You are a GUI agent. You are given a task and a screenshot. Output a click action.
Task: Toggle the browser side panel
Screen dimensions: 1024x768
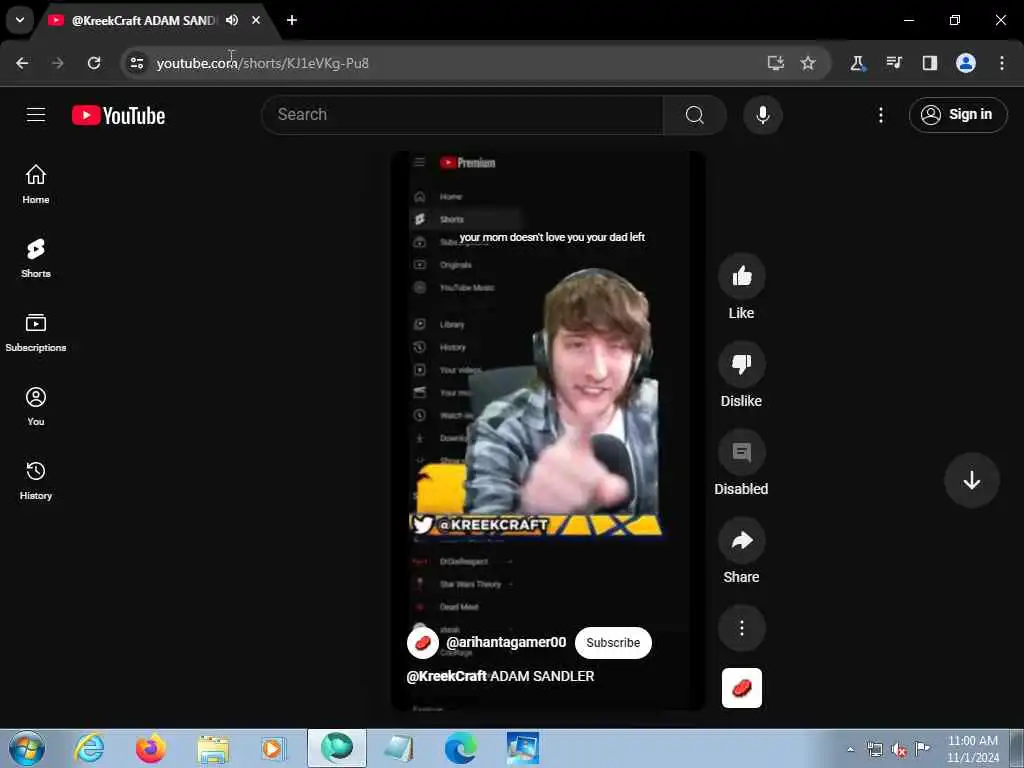coord(930,63)
